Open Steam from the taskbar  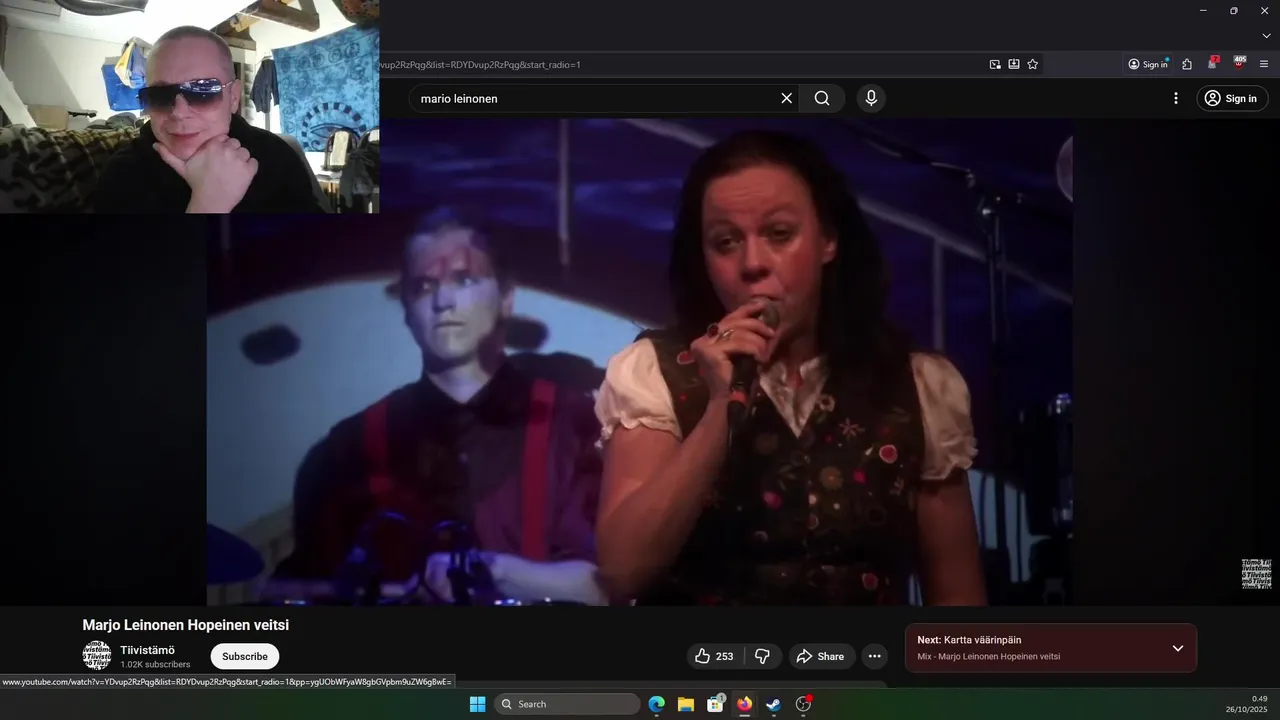(773, 704)
